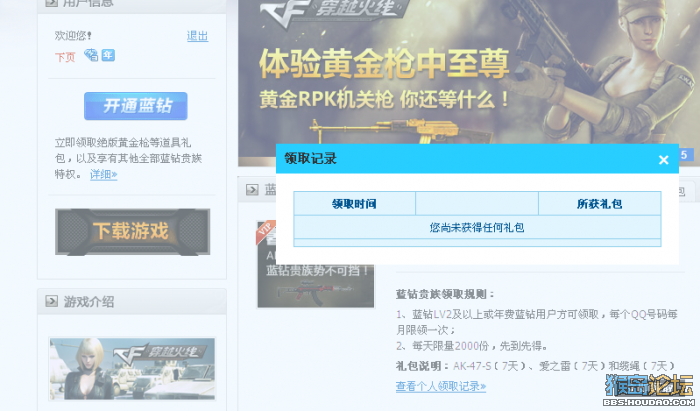700x411 pixels.
Task: Click the 每天限量2000份 rule line
Action: coord(471,346)
